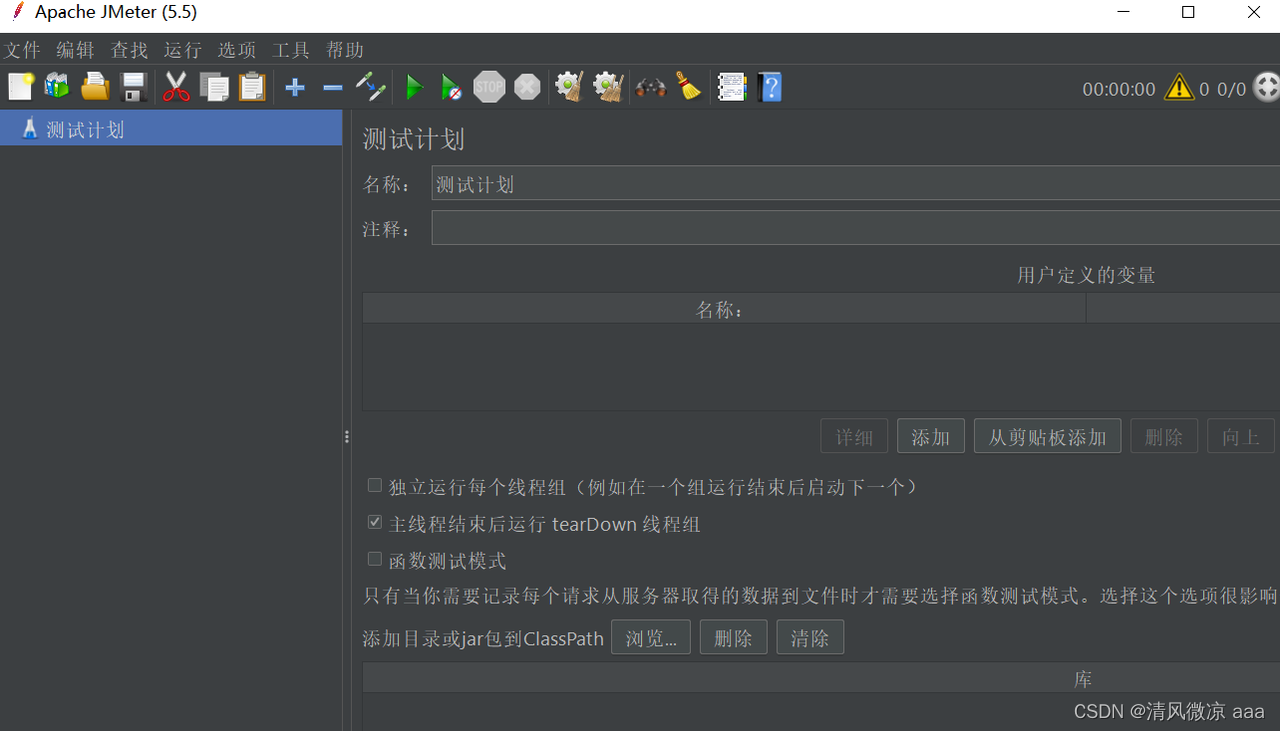This screenshot has width=1280, height=731.
Task: Reset search with the broom icon
Action: click(x=688, y=87)
